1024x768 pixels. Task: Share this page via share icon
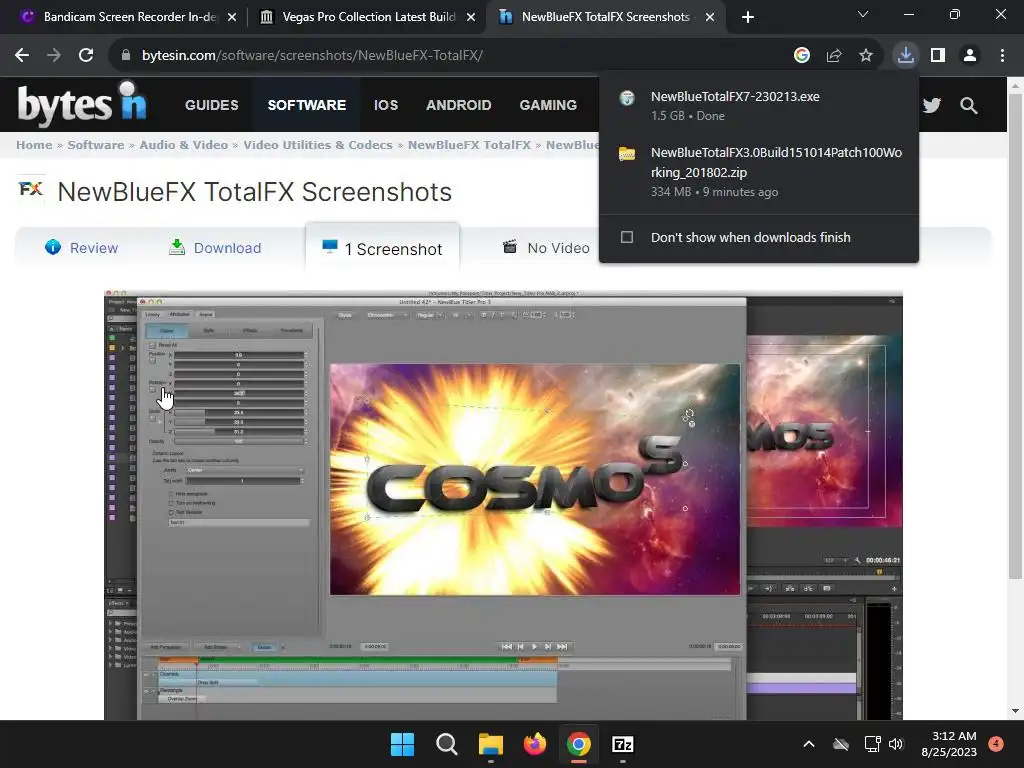(834, 56)
